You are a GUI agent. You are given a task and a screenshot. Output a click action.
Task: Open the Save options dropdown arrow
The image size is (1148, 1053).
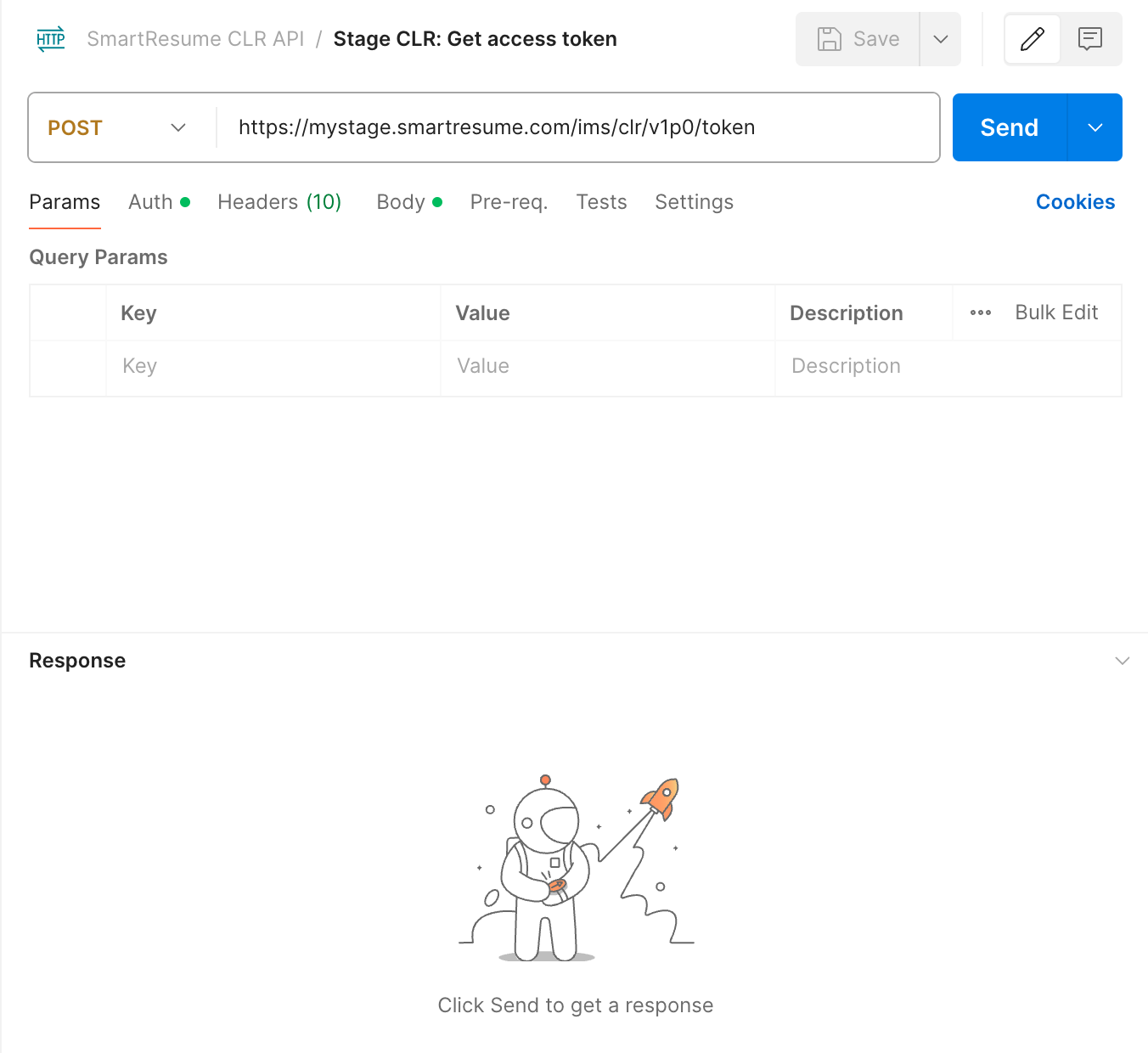pos(941,39)
